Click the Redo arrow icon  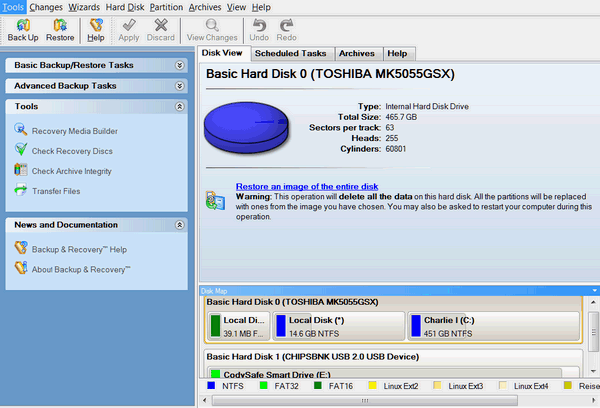pos(286,25)
